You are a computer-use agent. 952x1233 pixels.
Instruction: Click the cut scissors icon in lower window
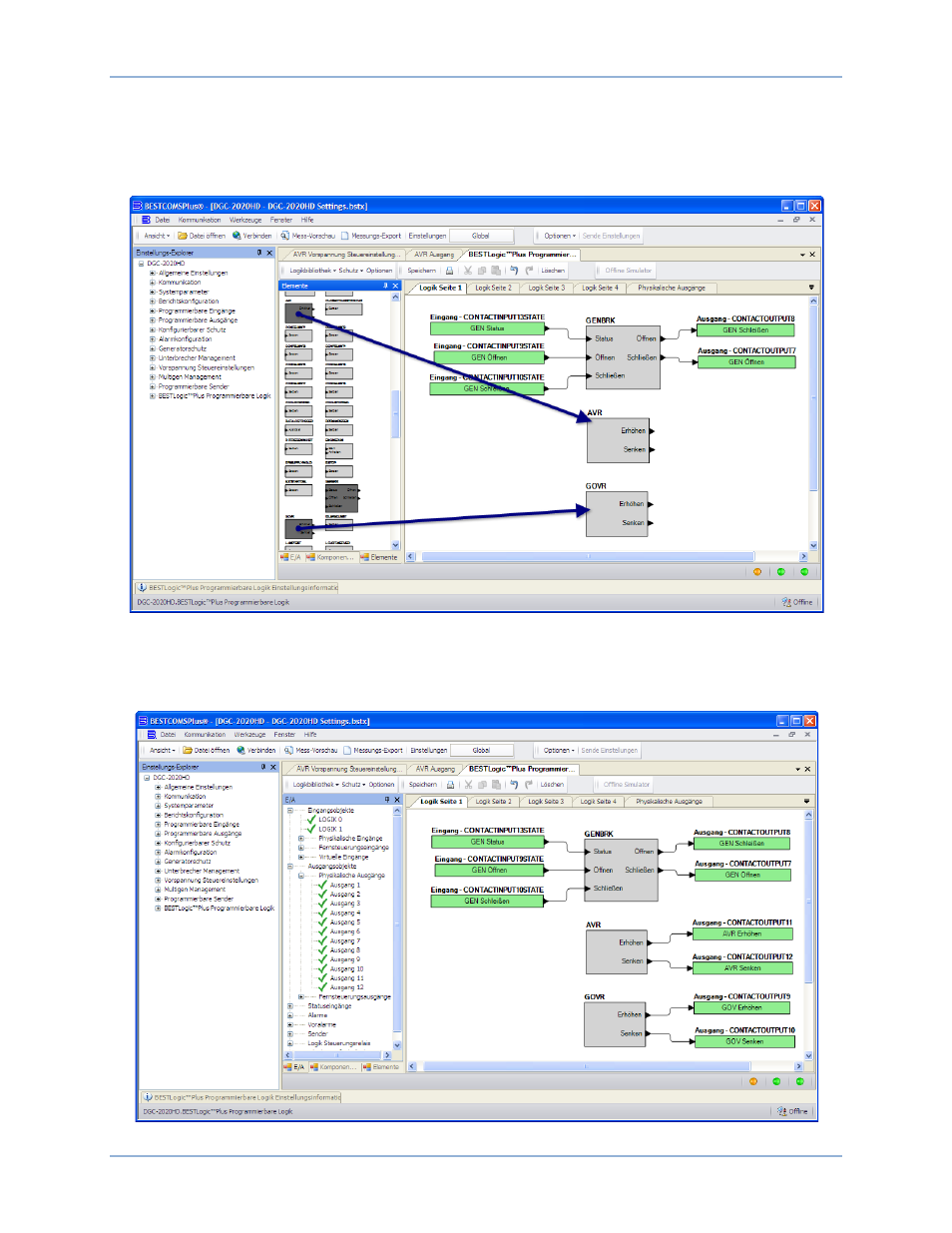coord(468,785)
